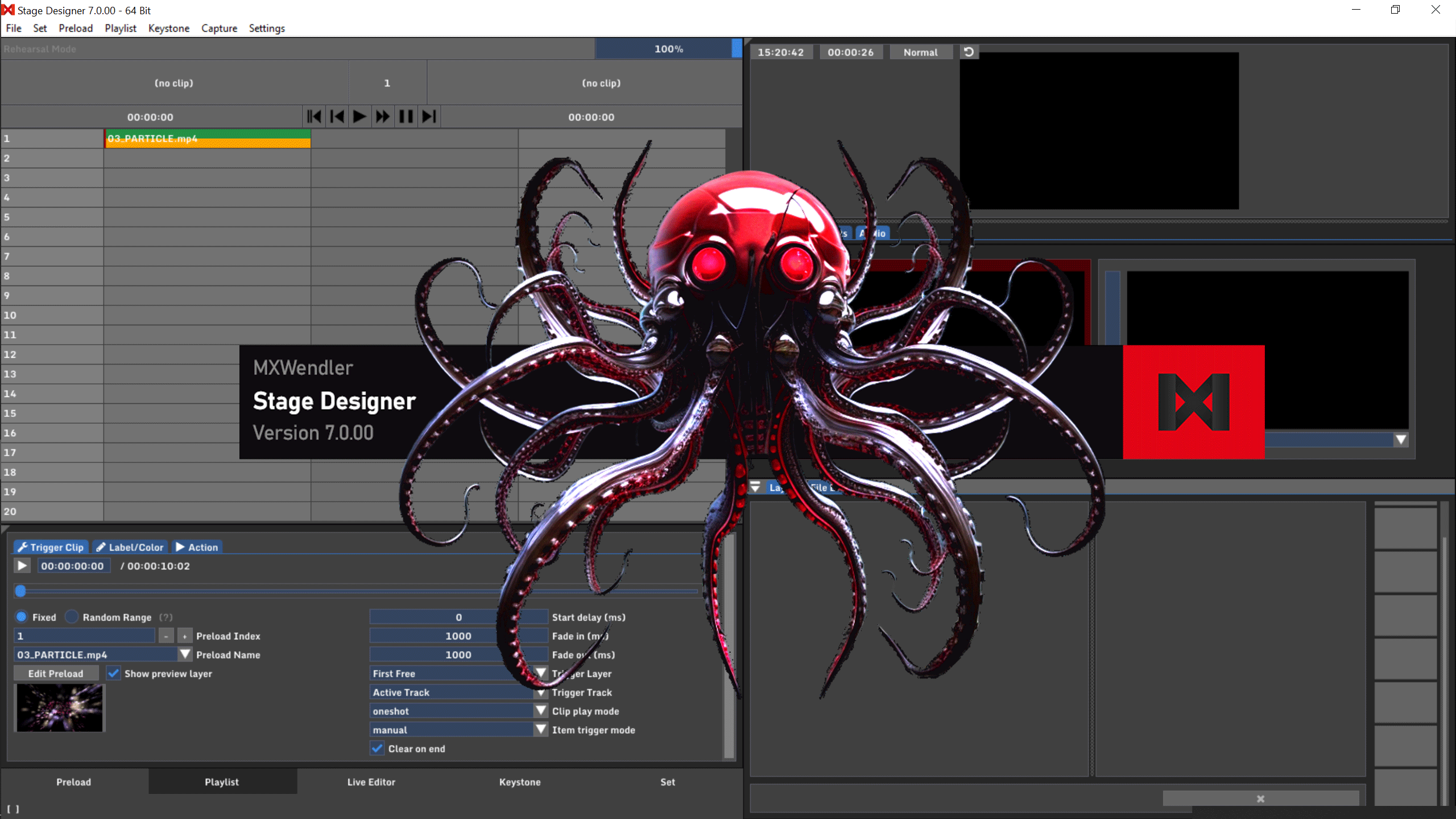Viewport: 1456px width, 819px height.
Task: Switch to the Label/Color tab
Action: pos(130,547)
